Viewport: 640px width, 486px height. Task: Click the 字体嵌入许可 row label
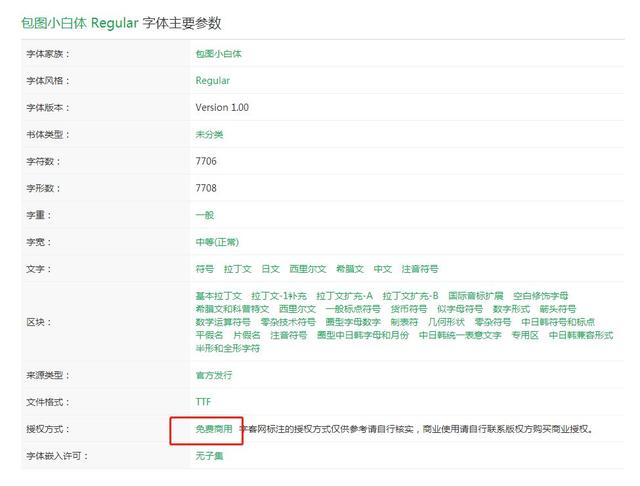click(57, 456)
